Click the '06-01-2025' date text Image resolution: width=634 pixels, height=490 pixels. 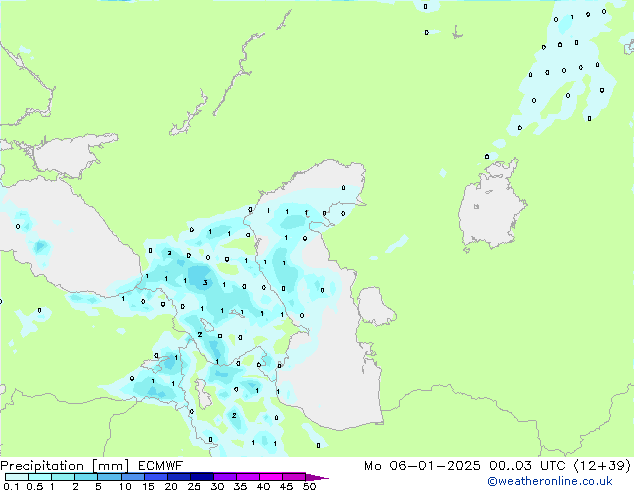[x=435, y=466]
